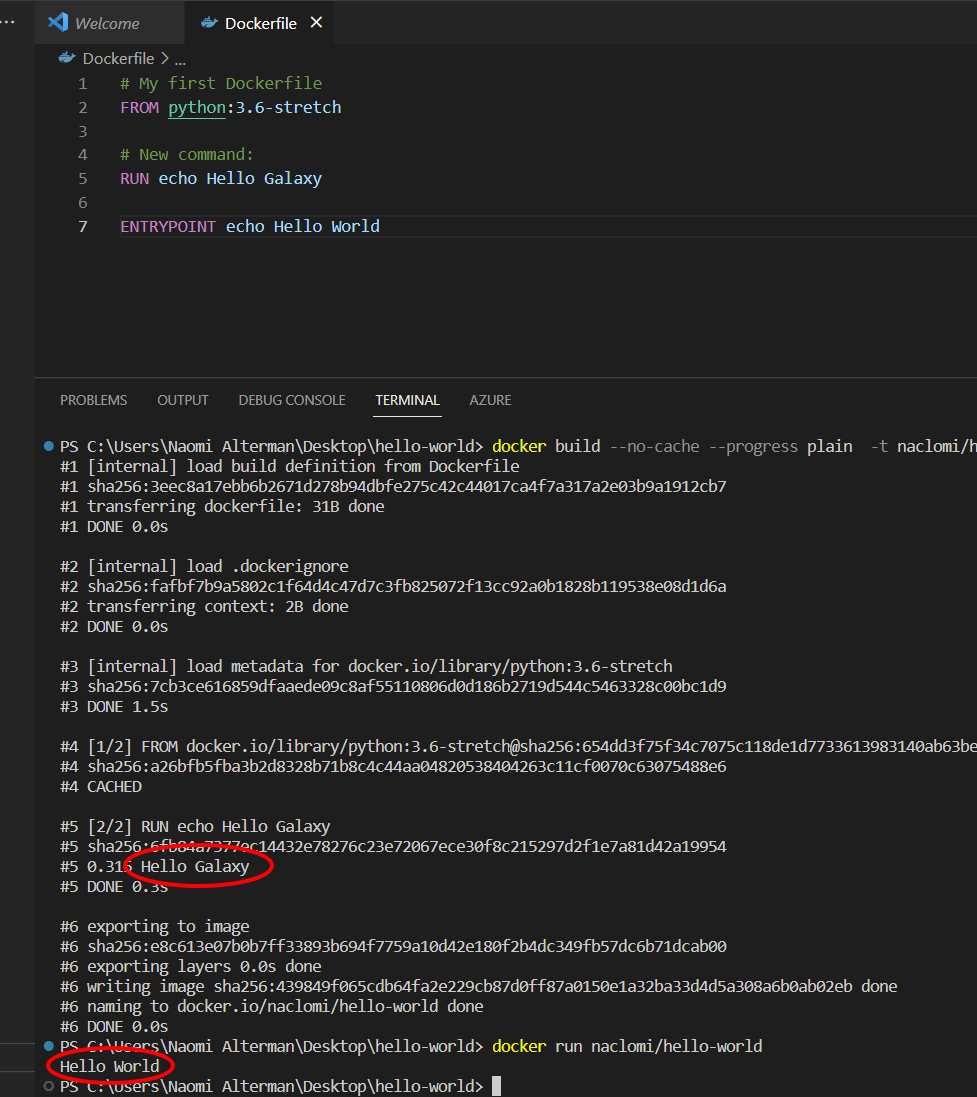Switch to the Welcome tab

(109, 22)
